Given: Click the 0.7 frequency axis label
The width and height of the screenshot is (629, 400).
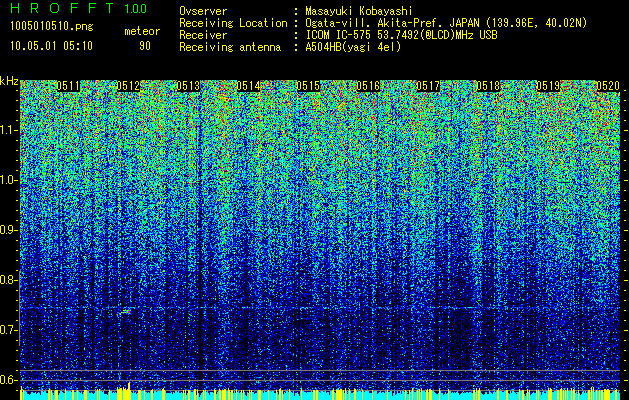Looking at the screenshot, I should [8, 330].
